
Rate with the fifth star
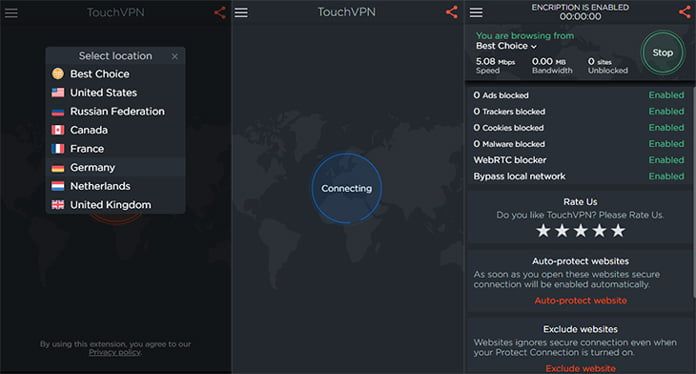(x=618, y=231)
